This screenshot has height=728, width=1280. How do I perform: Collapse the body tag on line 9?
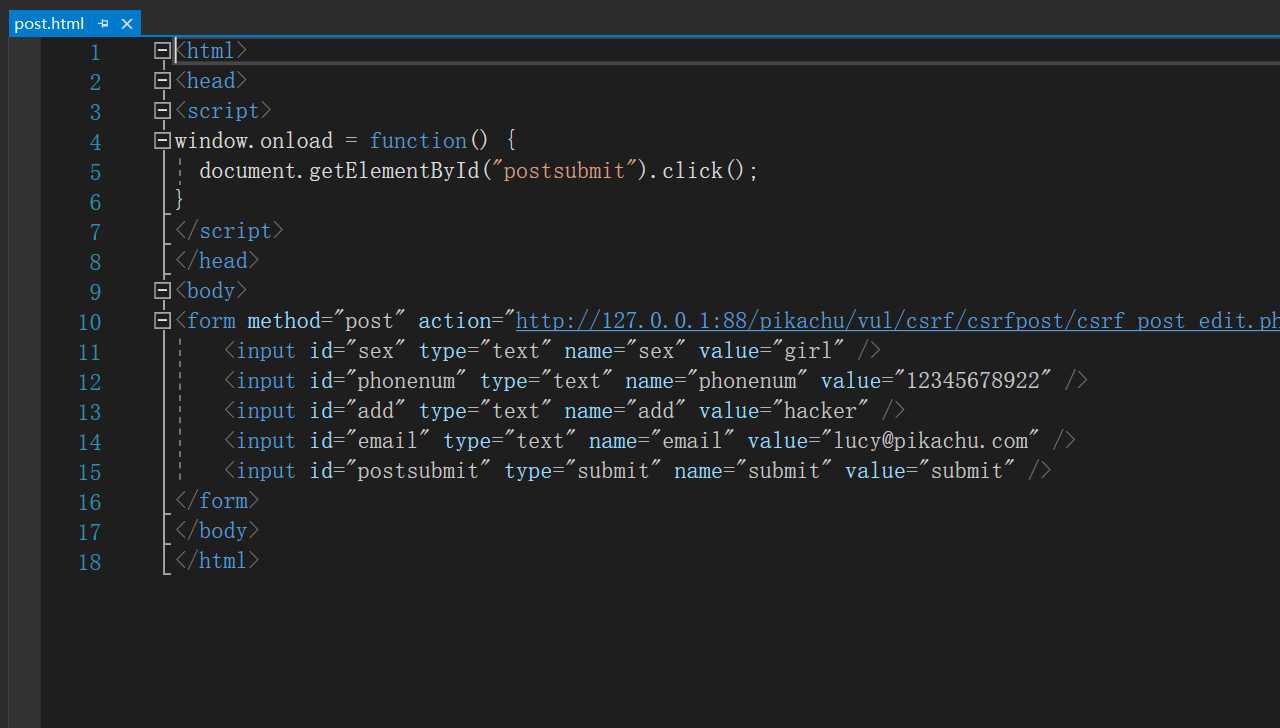point(162,290)
